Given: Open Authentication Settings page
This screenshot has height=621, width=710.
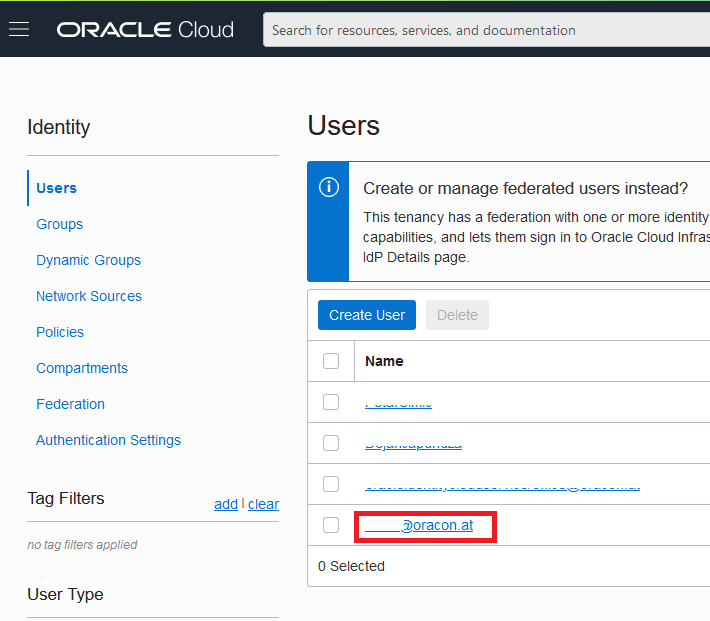Looking at the screenshot, I should (x=108, y=440).
